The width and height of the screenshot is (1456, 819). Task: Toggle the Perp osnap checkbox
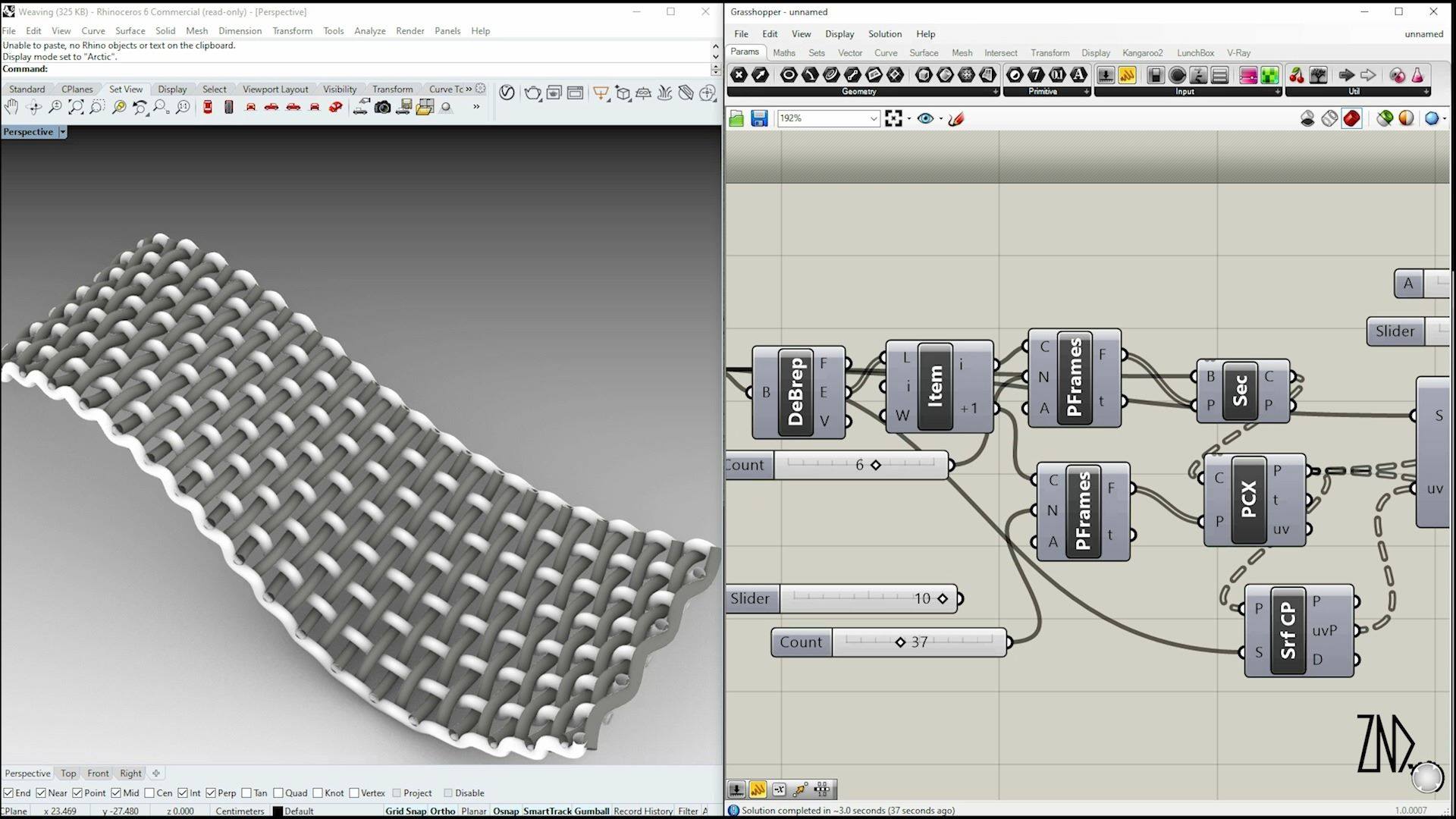211,793
